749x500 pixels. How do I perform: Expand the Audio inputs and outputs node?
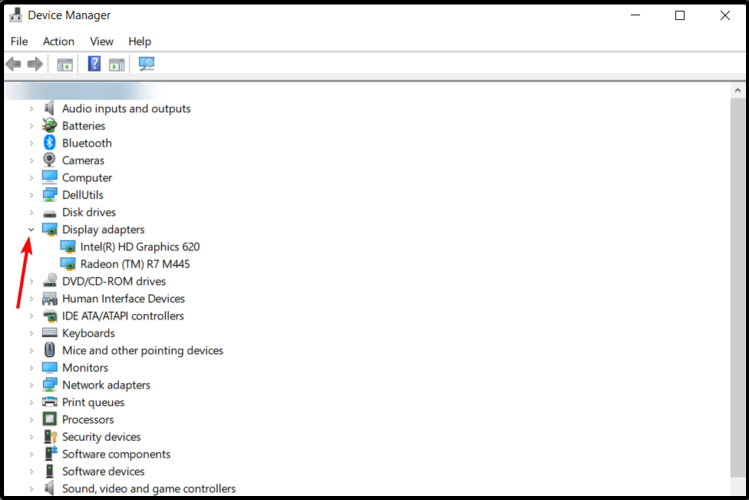tap(31, 109)
